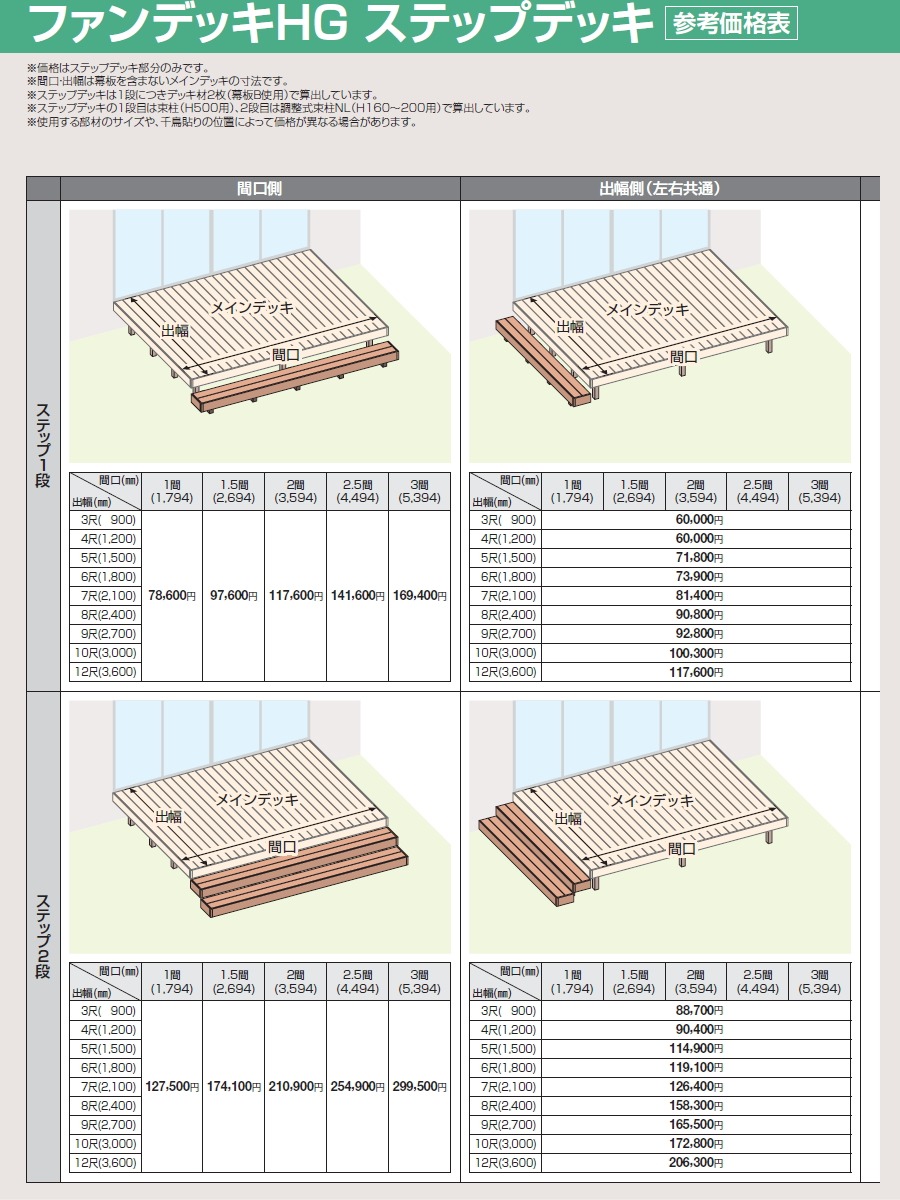The height and width of the screenshot is (1200, 900).
Task: Click the "ステップ1段" row label
Action: [x=44, y=445]
